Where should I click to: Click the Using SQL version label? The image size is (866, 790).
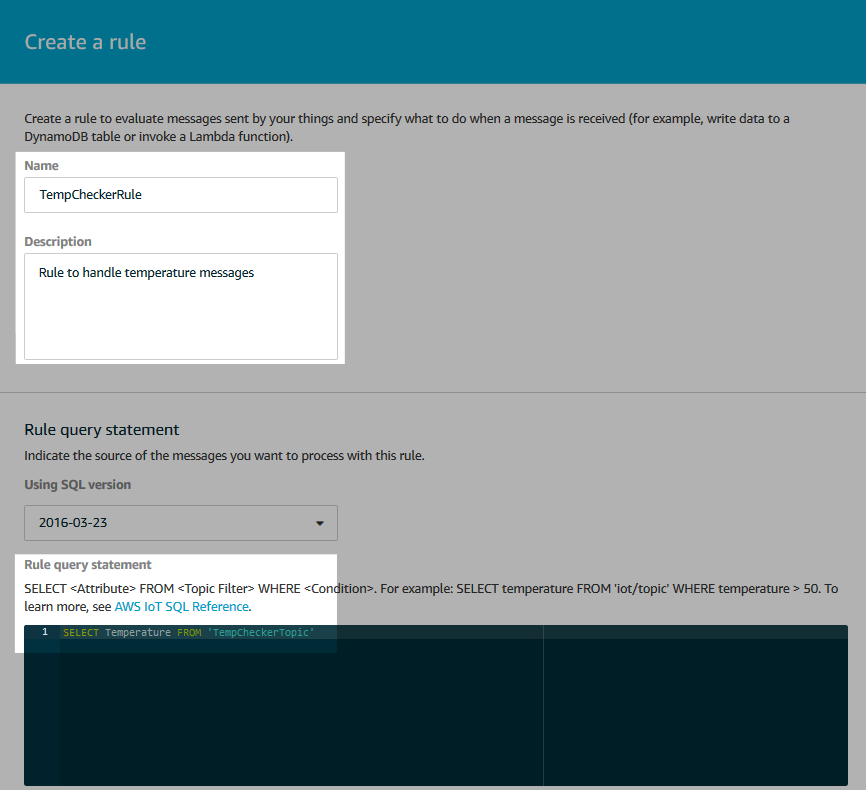(77, 484)
